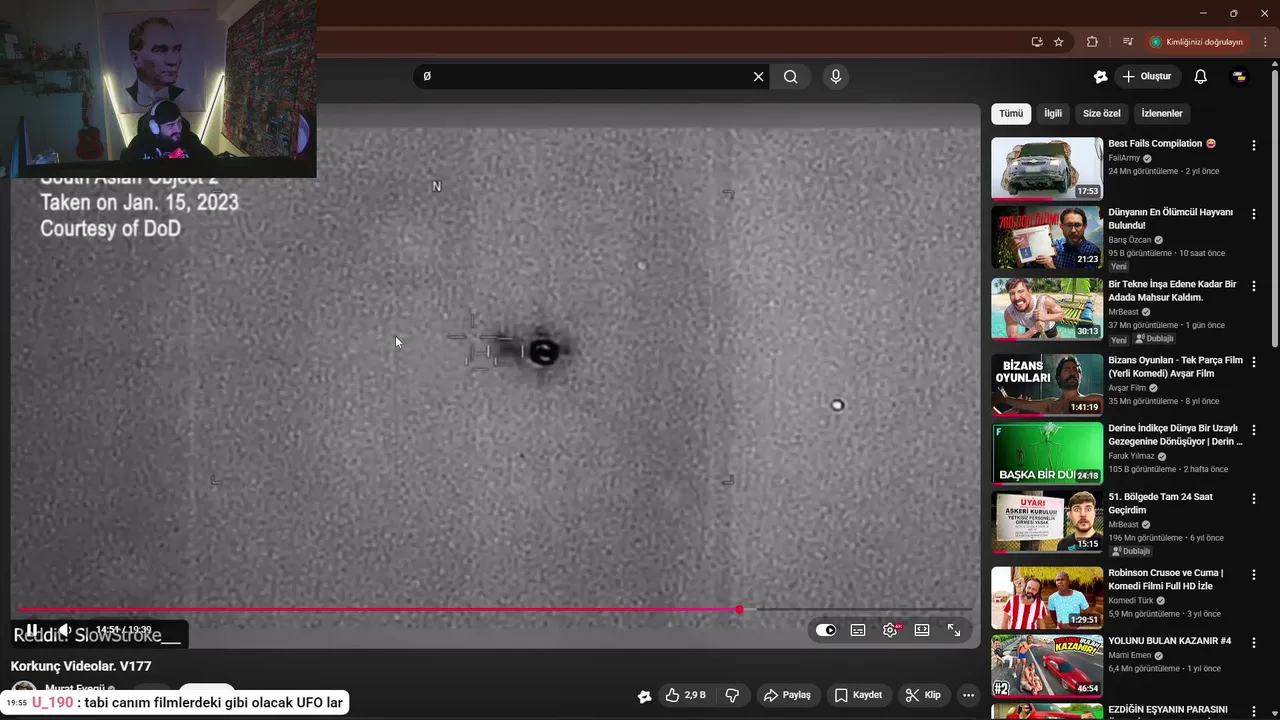Open the Bizans Oyunları thumbnail

[1047, 385]
